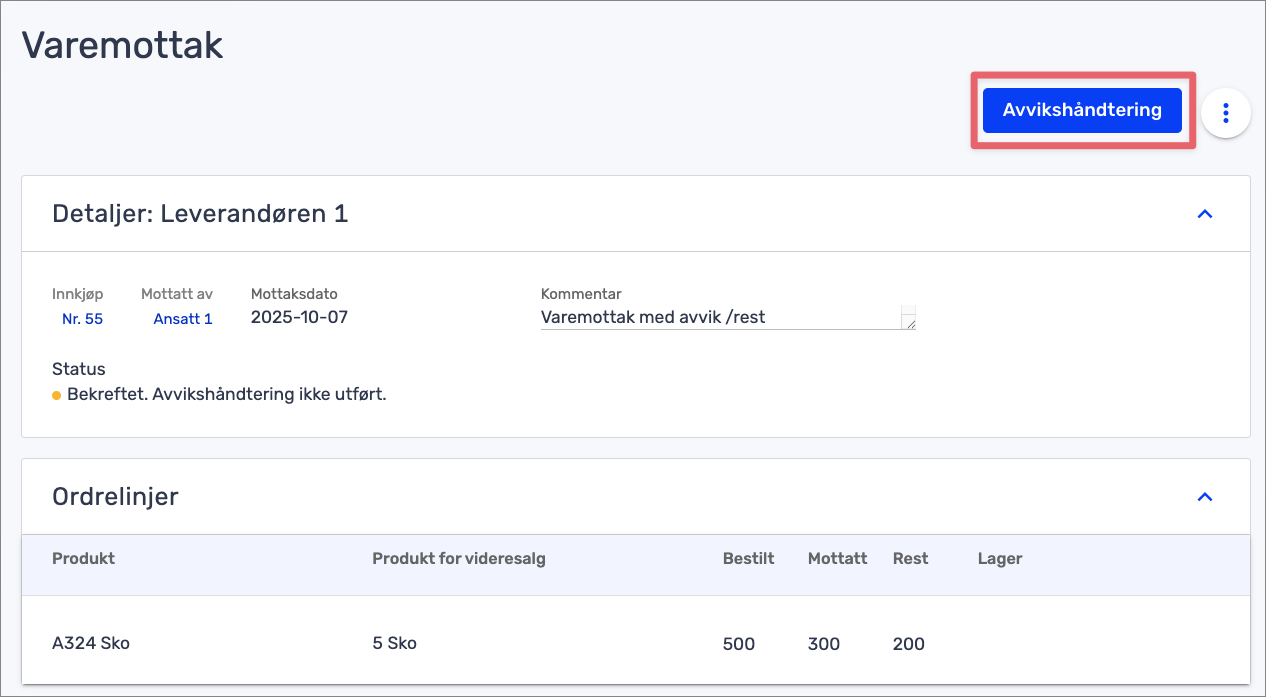Select the A324 Sko order line
This screenshot has height=697, width=1266.
pos(91,643)
